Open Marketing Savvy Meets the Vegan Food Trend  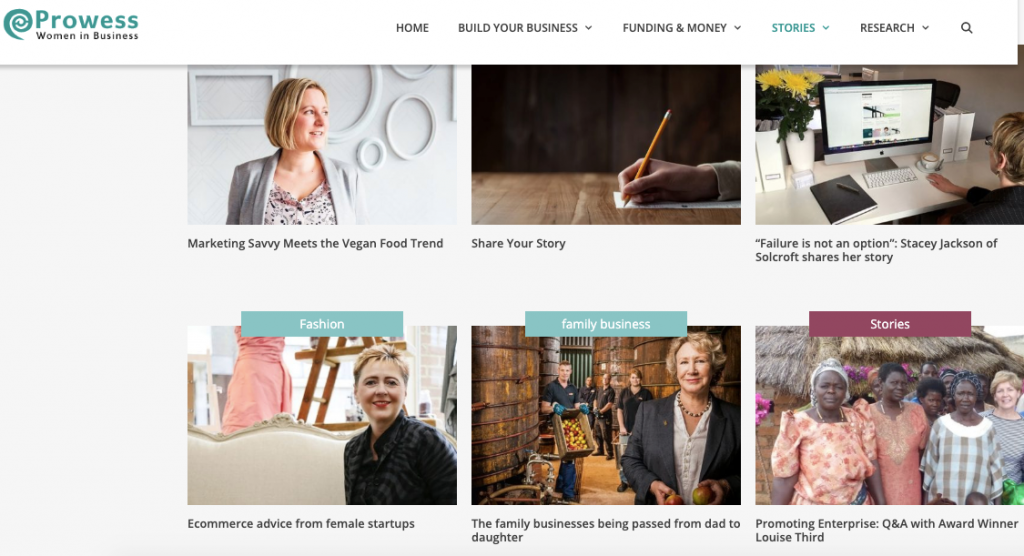coord(315,243)
